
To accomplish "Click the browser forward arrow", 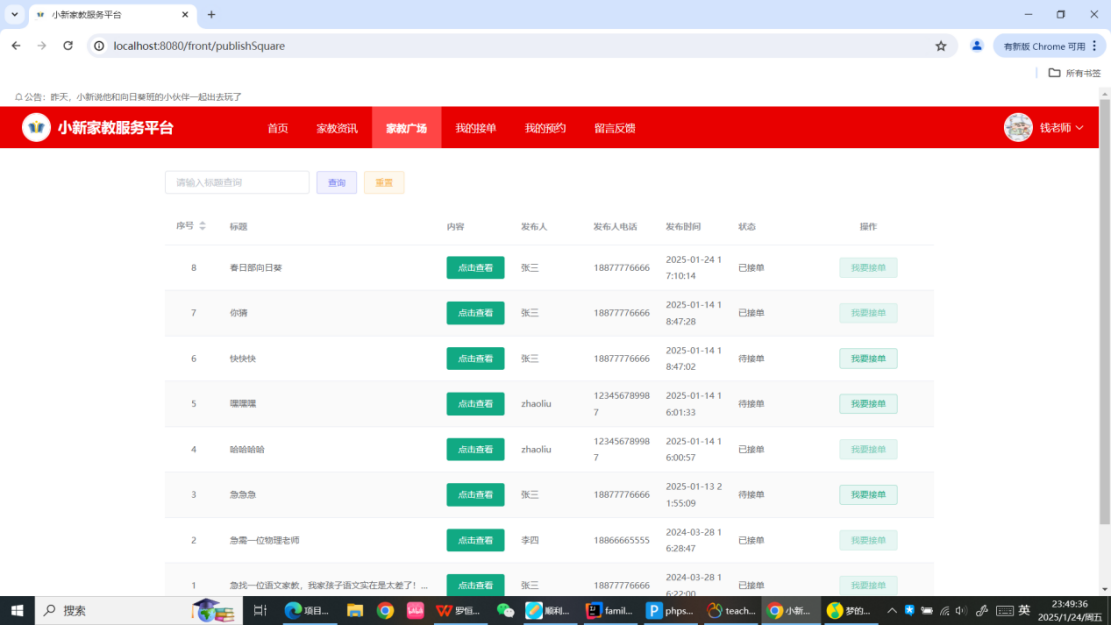I will pos(42,45).
